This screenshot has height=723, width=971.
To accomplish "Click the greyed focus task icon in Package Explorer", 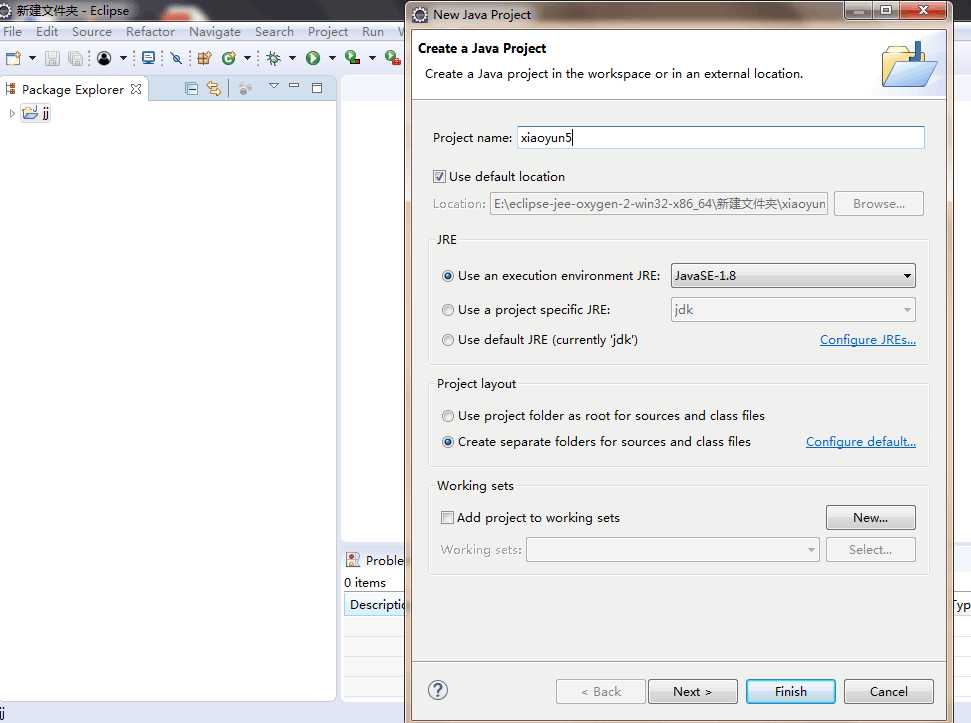I will point(245,89).
